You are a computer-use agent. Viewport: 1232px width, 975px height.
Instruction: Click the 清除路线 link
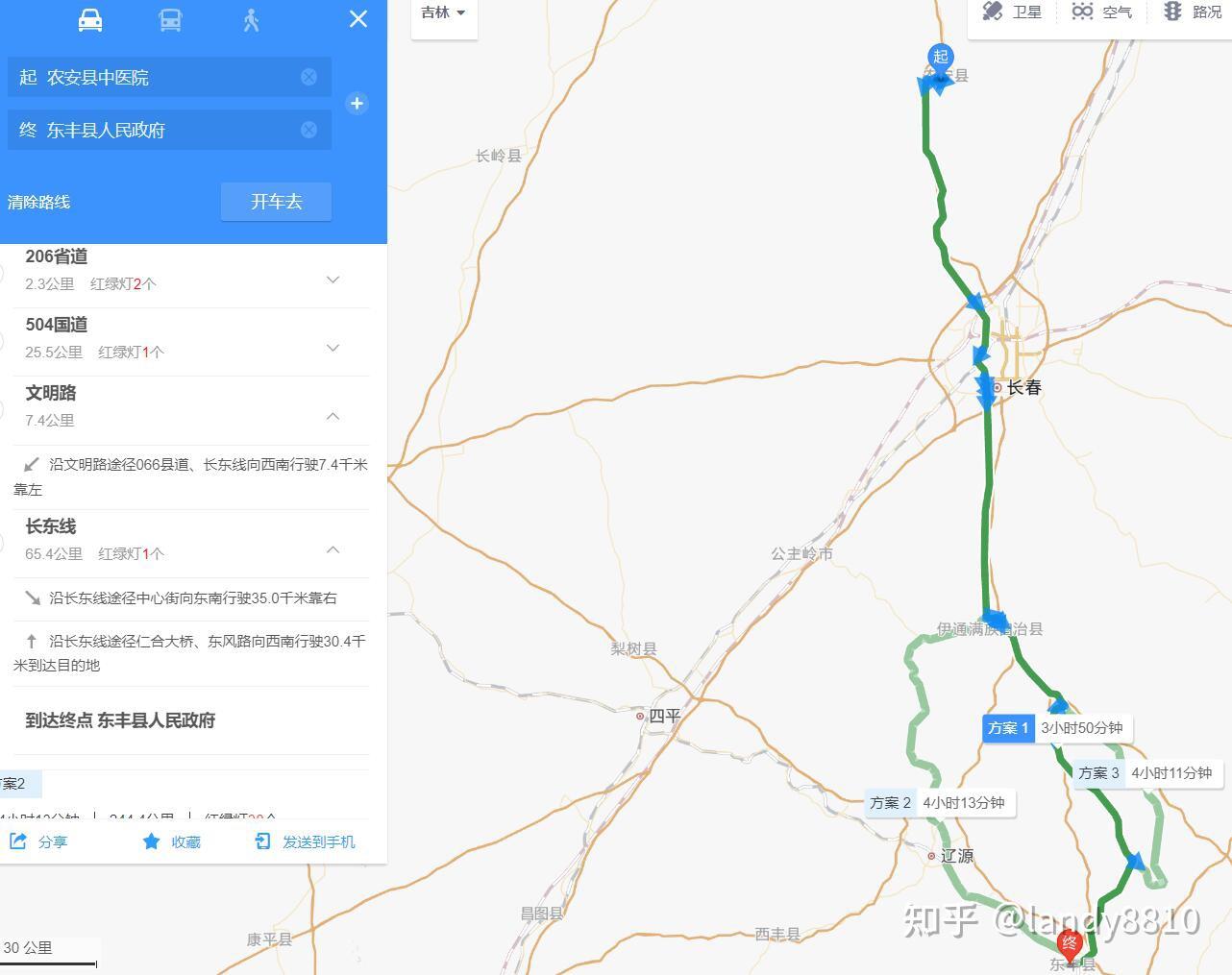click(x=38, y=202)
